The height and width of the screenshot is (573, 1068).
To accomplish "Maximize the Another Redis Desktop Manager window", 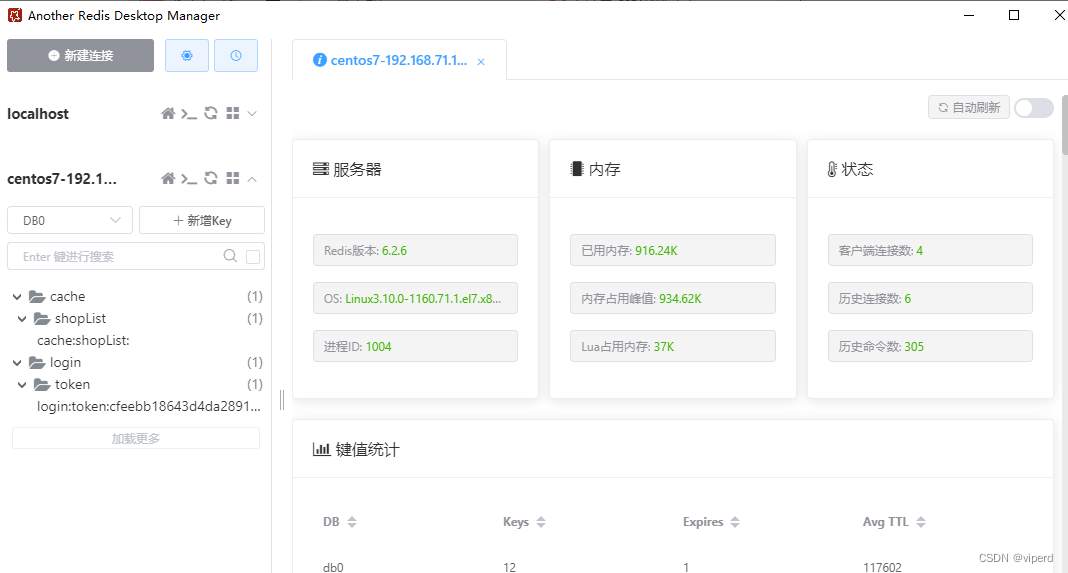I will pyautogui.click(x=1014, y=15).
